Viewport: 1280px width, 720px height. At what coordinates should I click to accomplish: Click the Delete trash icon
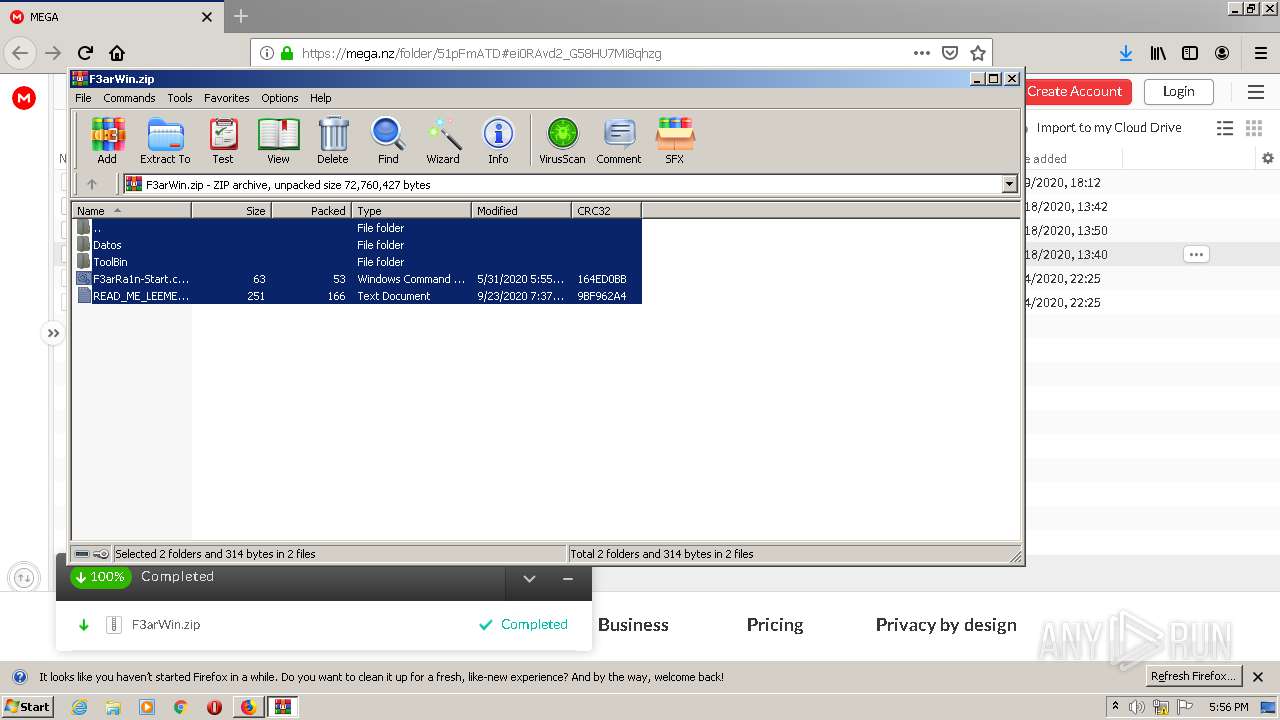click(333, 140)
